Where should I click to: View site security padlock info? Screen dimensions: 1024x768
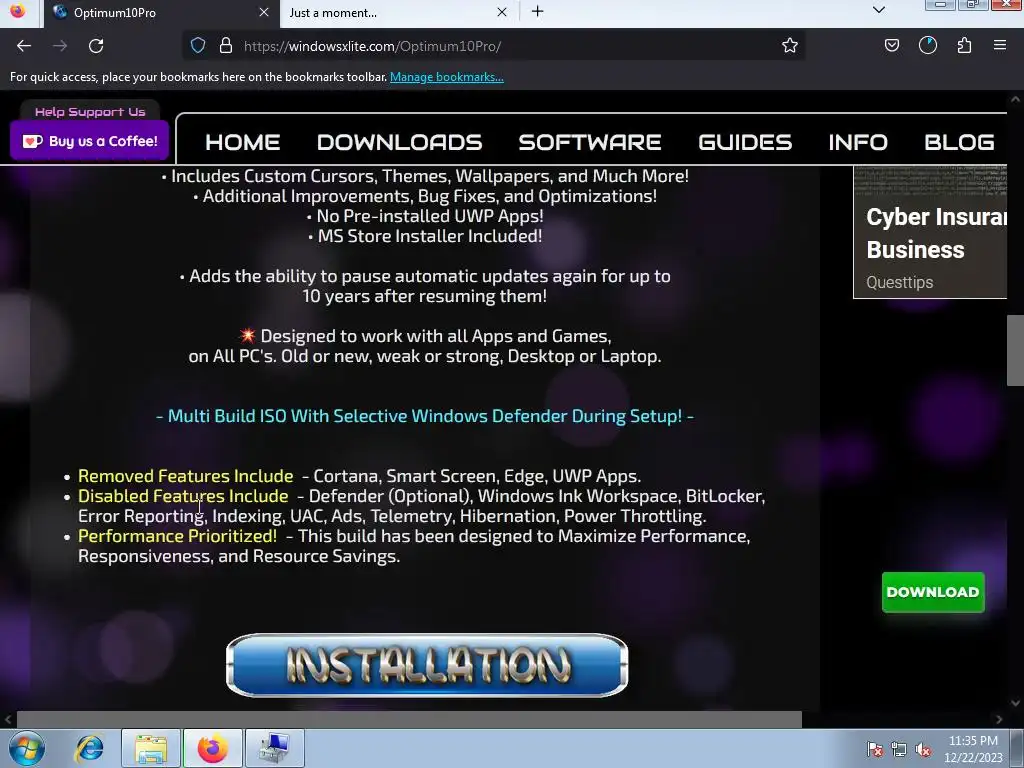click(225, 46)
